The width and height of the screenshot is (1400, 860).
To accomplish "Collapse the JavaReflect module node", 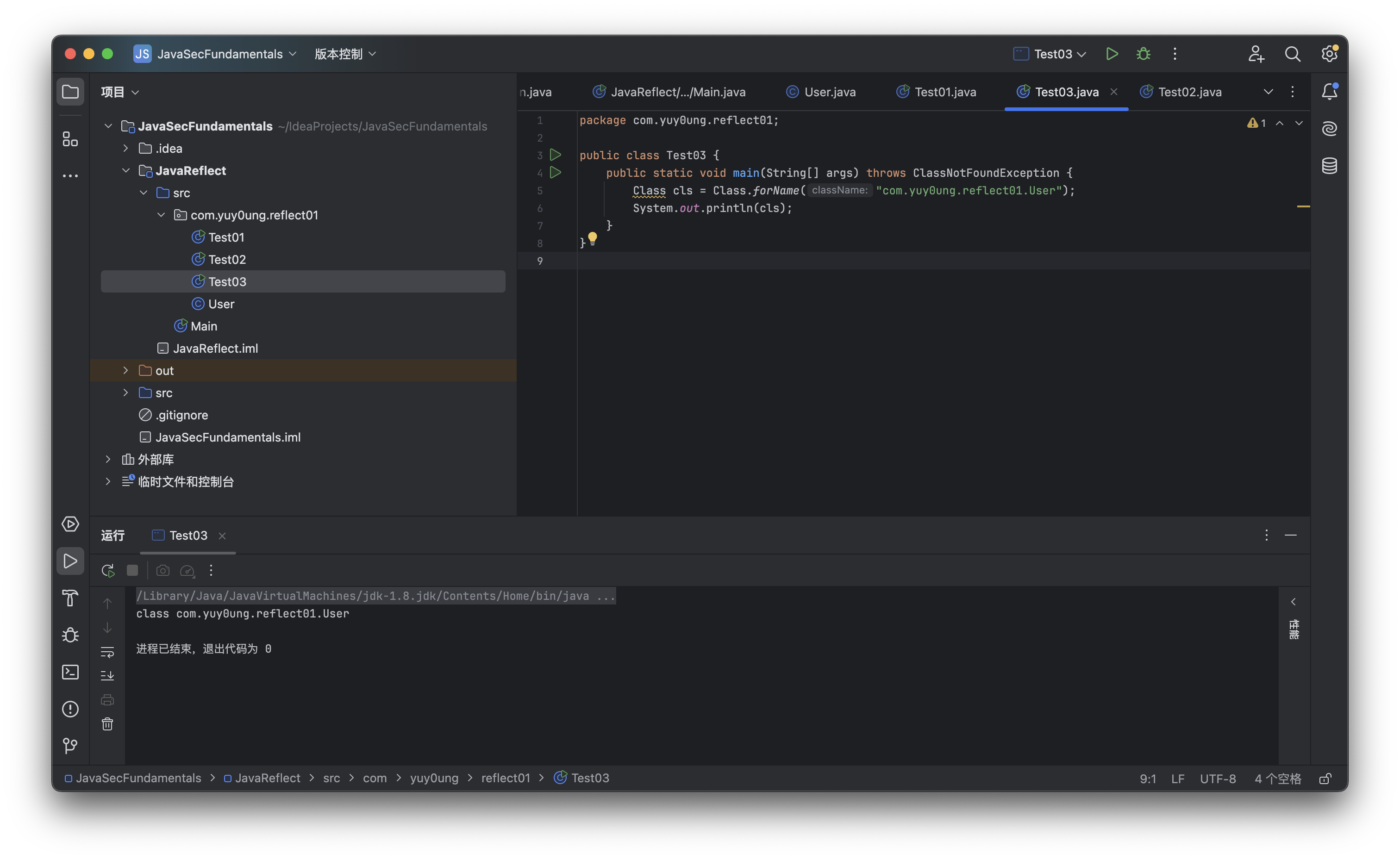I will click(x=126, y=171).
